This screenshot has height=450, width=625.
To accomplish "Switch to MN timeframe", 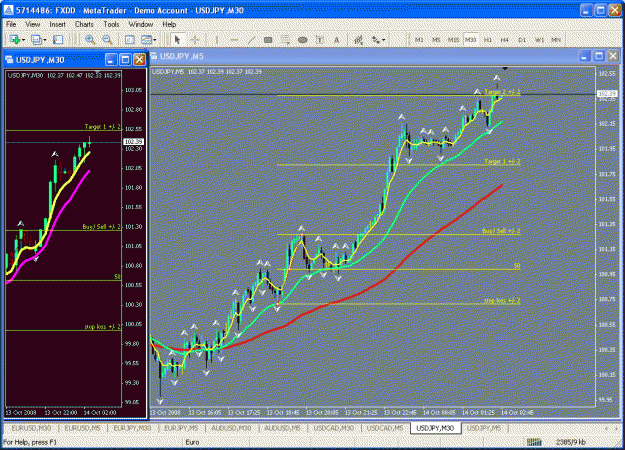I will tap(556, 40).
